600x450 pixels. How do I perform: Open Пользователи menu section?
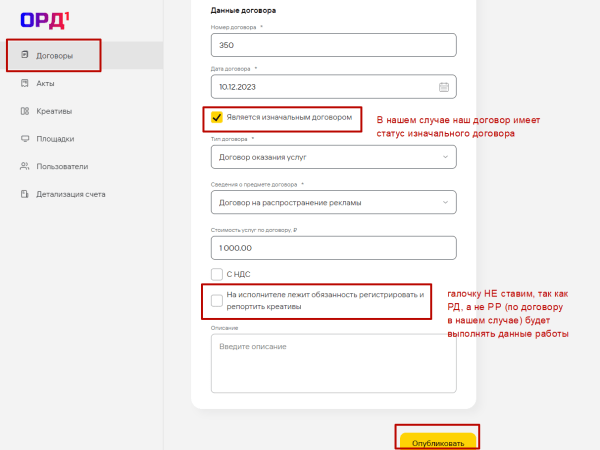click(x=62, y=166)
